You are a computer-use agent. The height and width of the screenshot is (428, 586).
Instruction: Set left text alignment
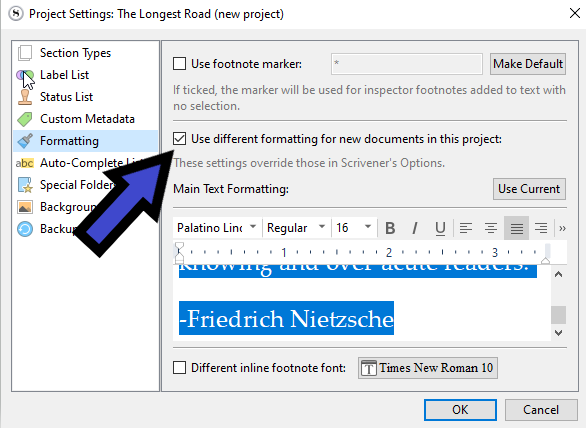click(466, 228)
